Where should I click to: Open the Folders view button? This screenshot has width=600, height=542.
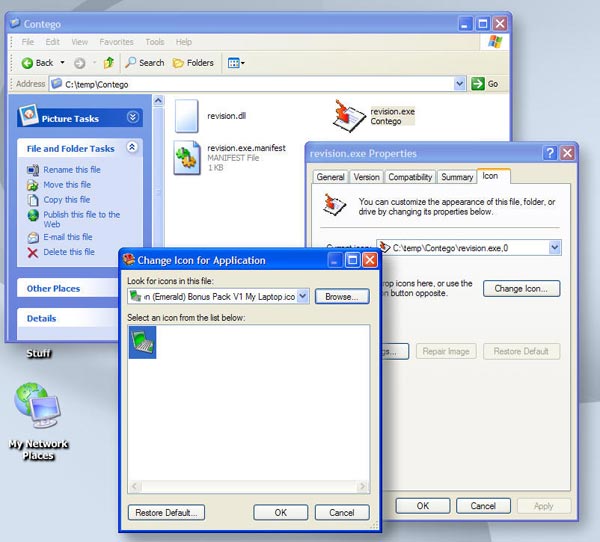point(193,63)
